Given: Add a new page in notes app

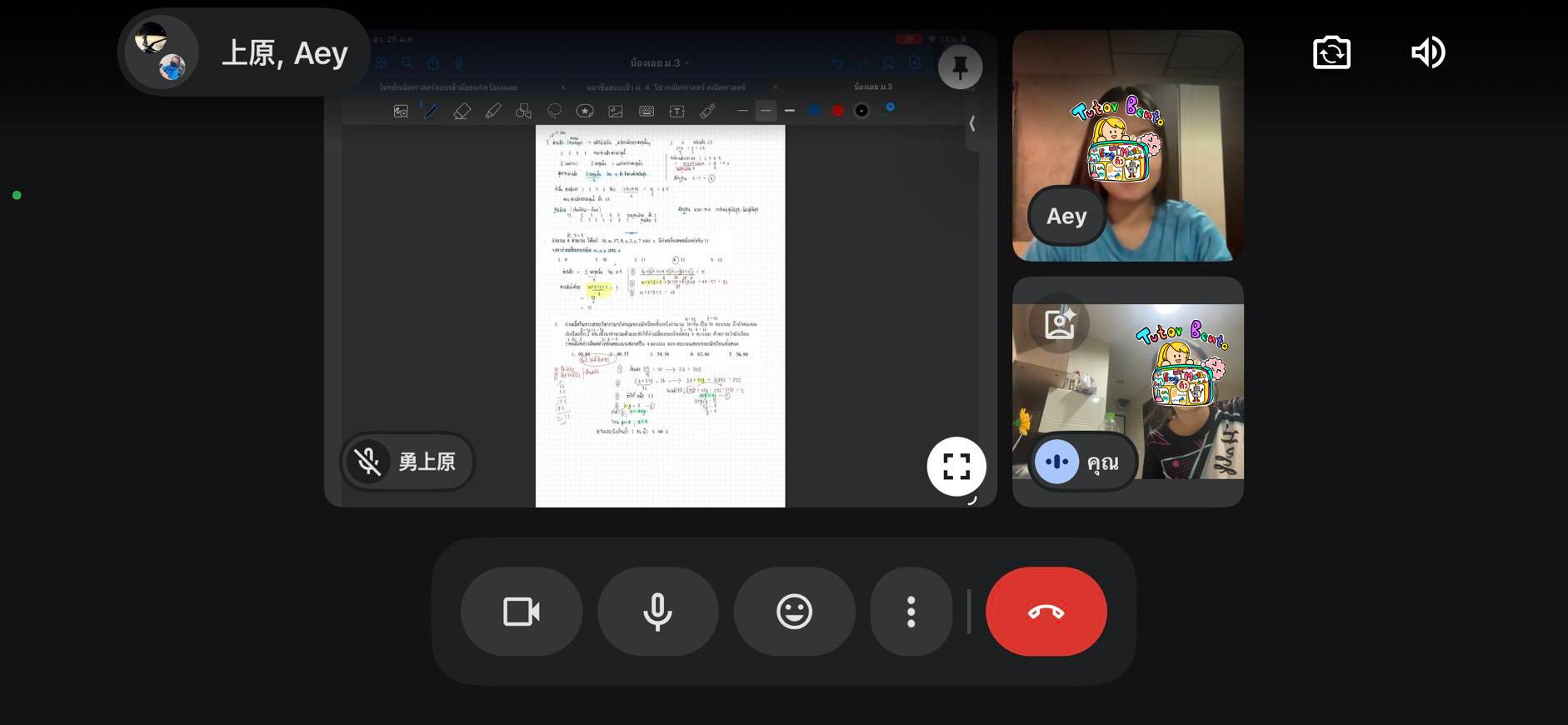Looking at the screenshot, I should 915,62.
